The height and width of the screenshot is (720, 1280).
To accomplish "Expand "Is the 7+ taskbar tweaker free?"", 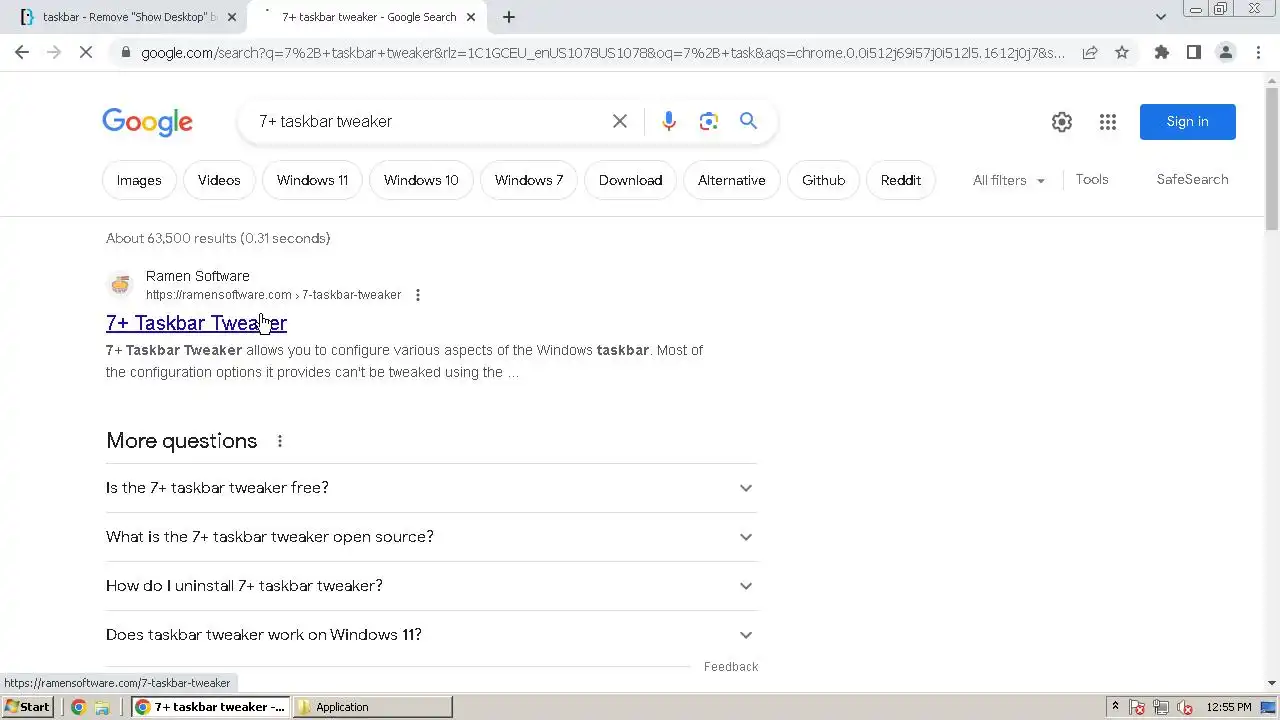I will (431, 488).
